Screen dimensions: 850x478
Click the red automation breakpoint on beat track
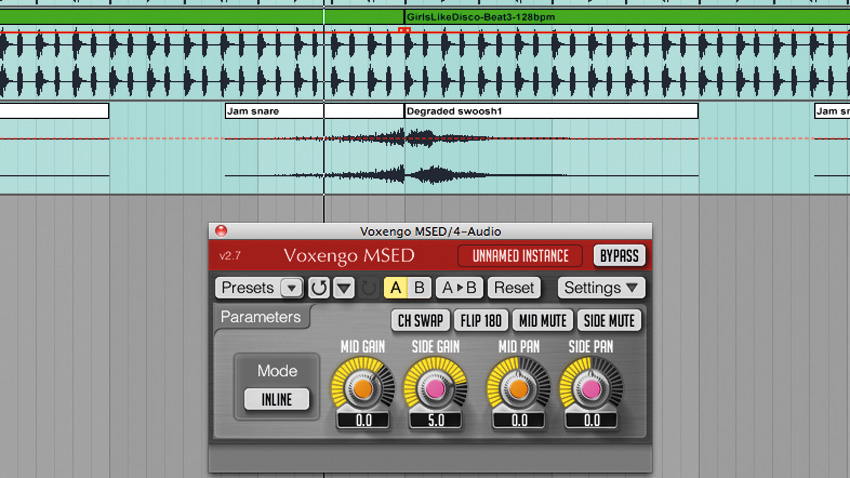(x=404, y=31)
